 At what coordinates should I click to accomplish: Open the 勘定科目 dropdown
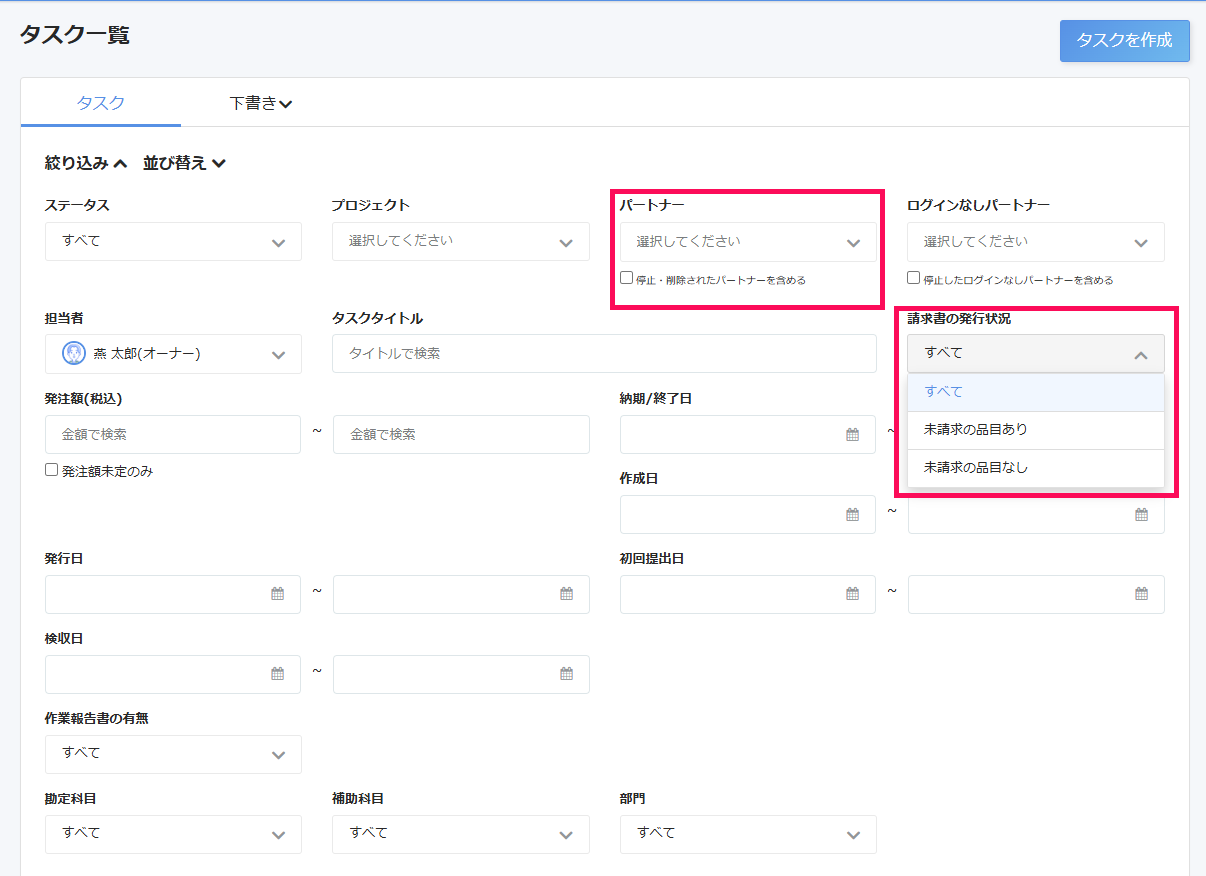click(x=173, y=834)
